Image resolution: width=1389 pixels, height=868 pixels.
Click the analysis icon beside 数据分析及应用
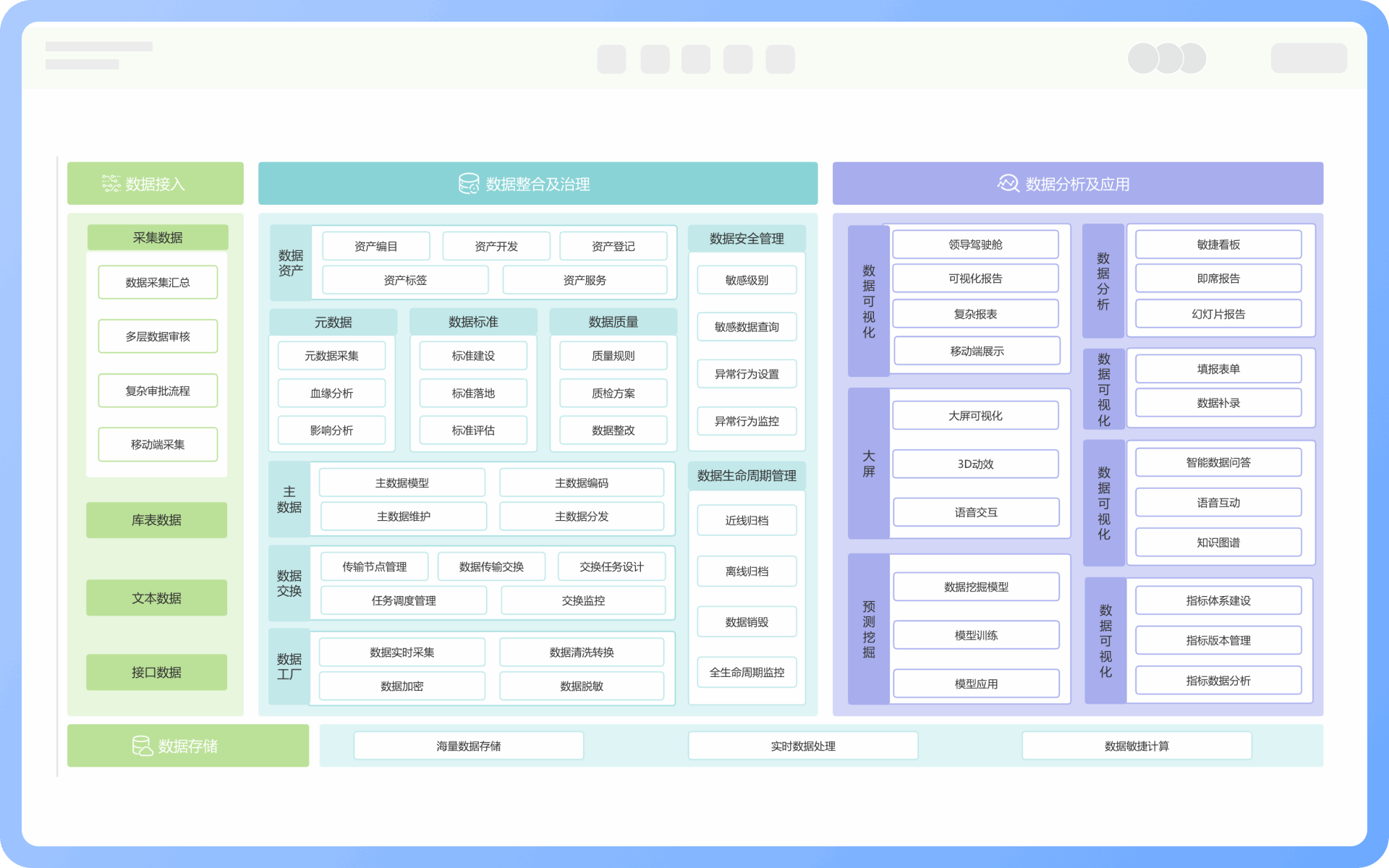point(1008,184)
